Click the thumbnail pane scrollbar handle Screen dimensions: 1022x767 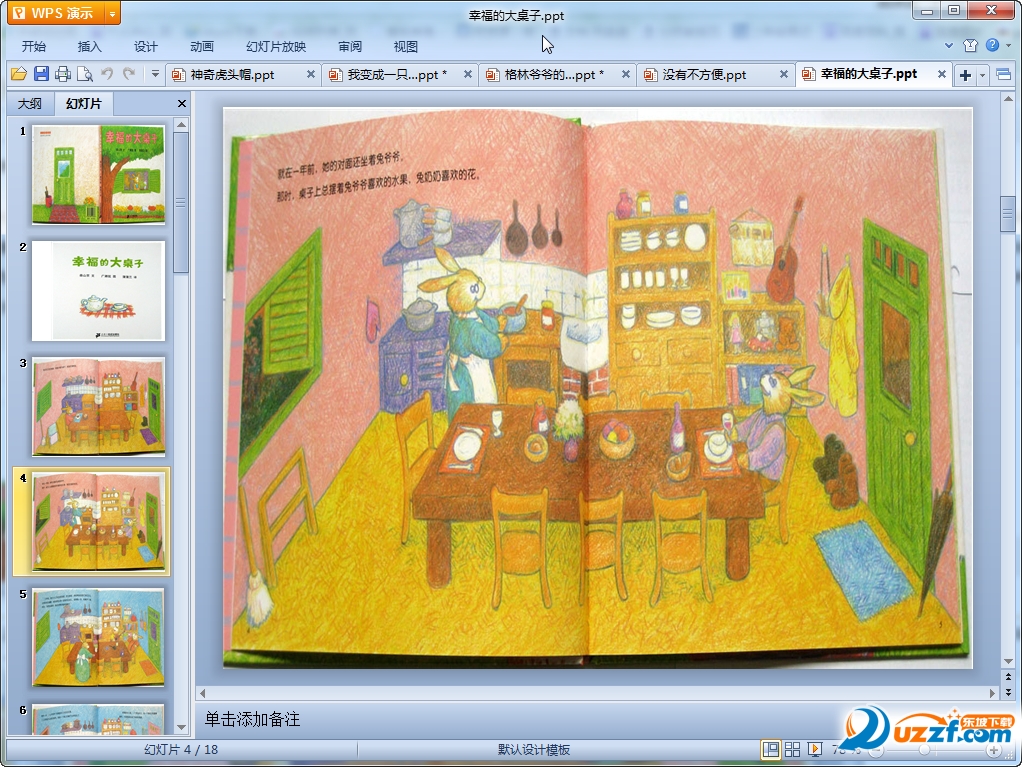[181, 203]
